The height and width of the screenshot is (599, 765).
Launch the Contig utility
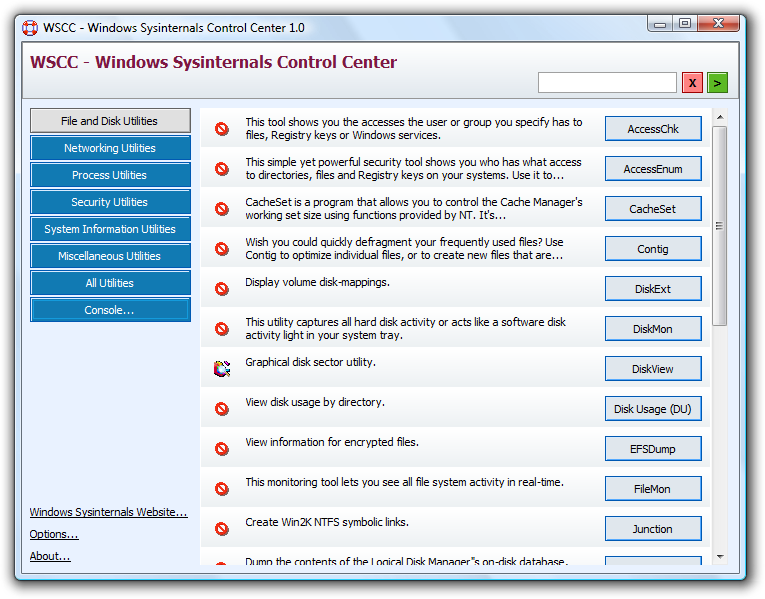coord(653,249)
